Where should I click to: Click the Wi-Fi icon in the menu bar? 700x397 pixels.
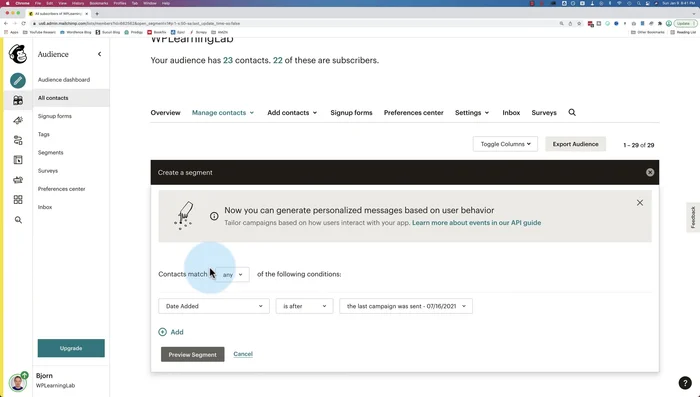[619, 3]
